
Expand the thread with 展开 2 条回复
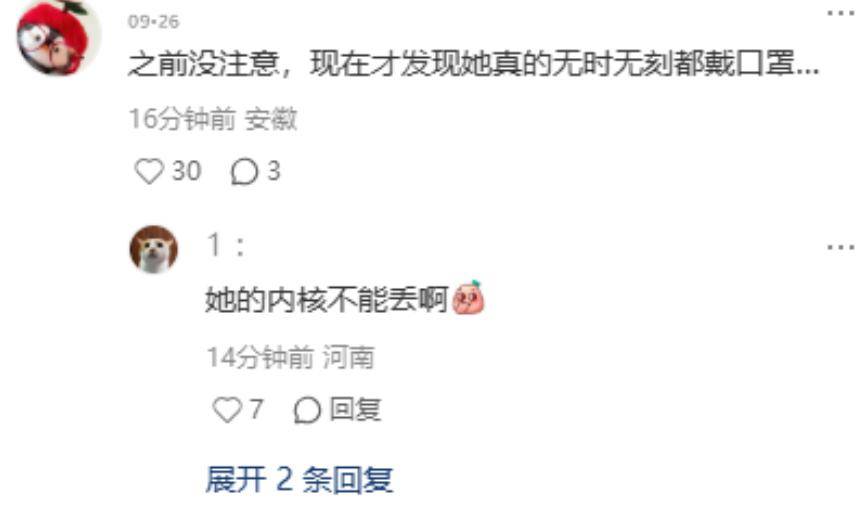pos(299,480)
